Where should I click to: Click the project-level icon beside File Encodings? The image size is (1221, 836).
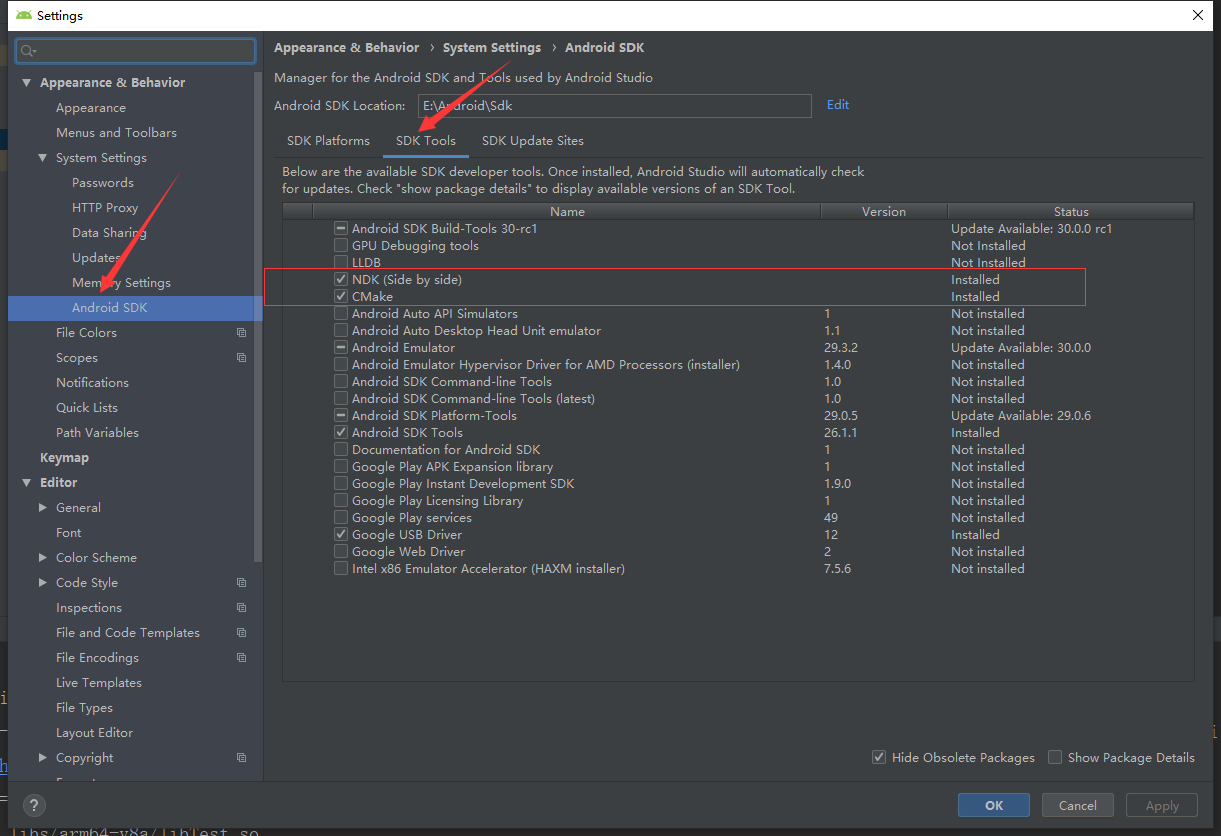pyautogui.click(x=241, y=658)
